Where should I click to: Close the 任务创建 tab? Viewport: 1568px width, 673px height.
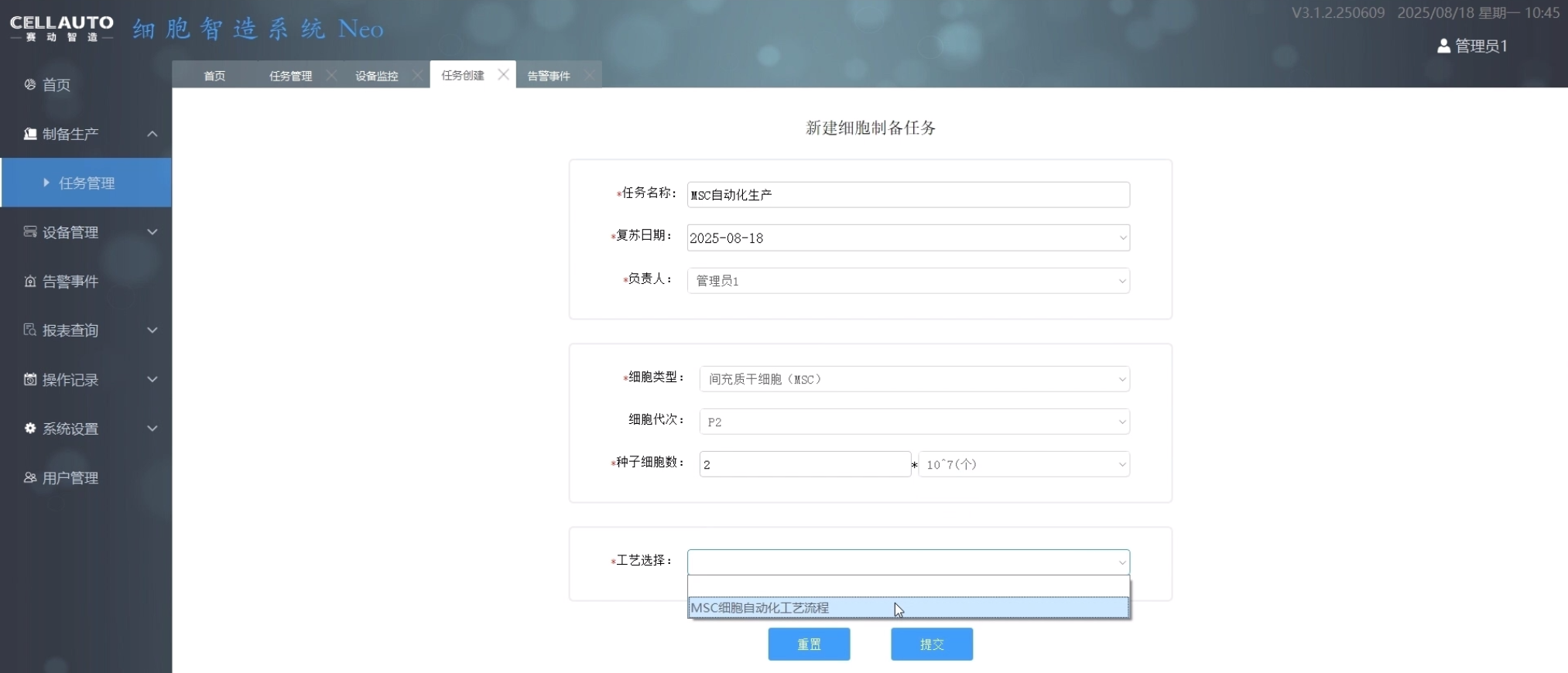tap(503, 74)
